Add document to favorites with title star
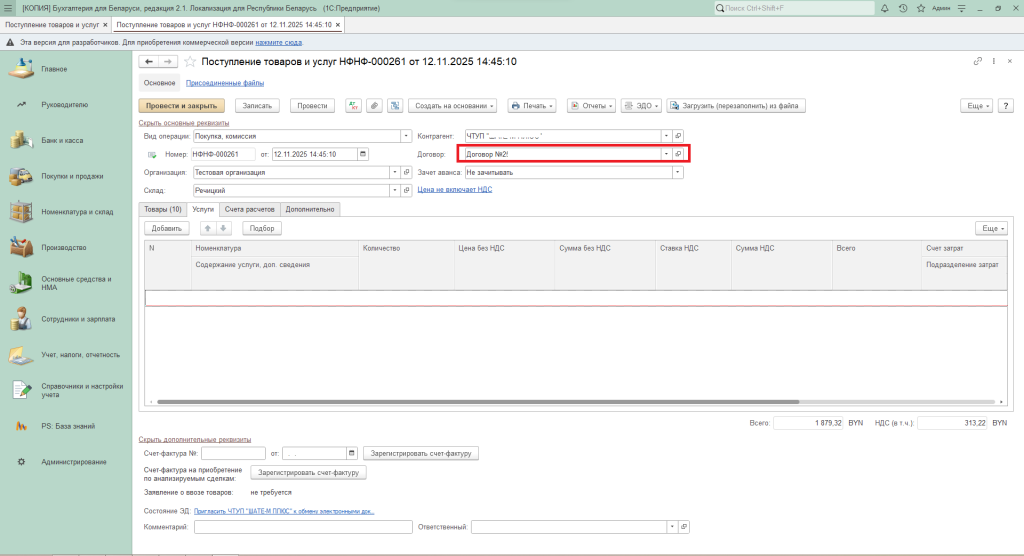The image size is (1024, 556). [189, 62]
